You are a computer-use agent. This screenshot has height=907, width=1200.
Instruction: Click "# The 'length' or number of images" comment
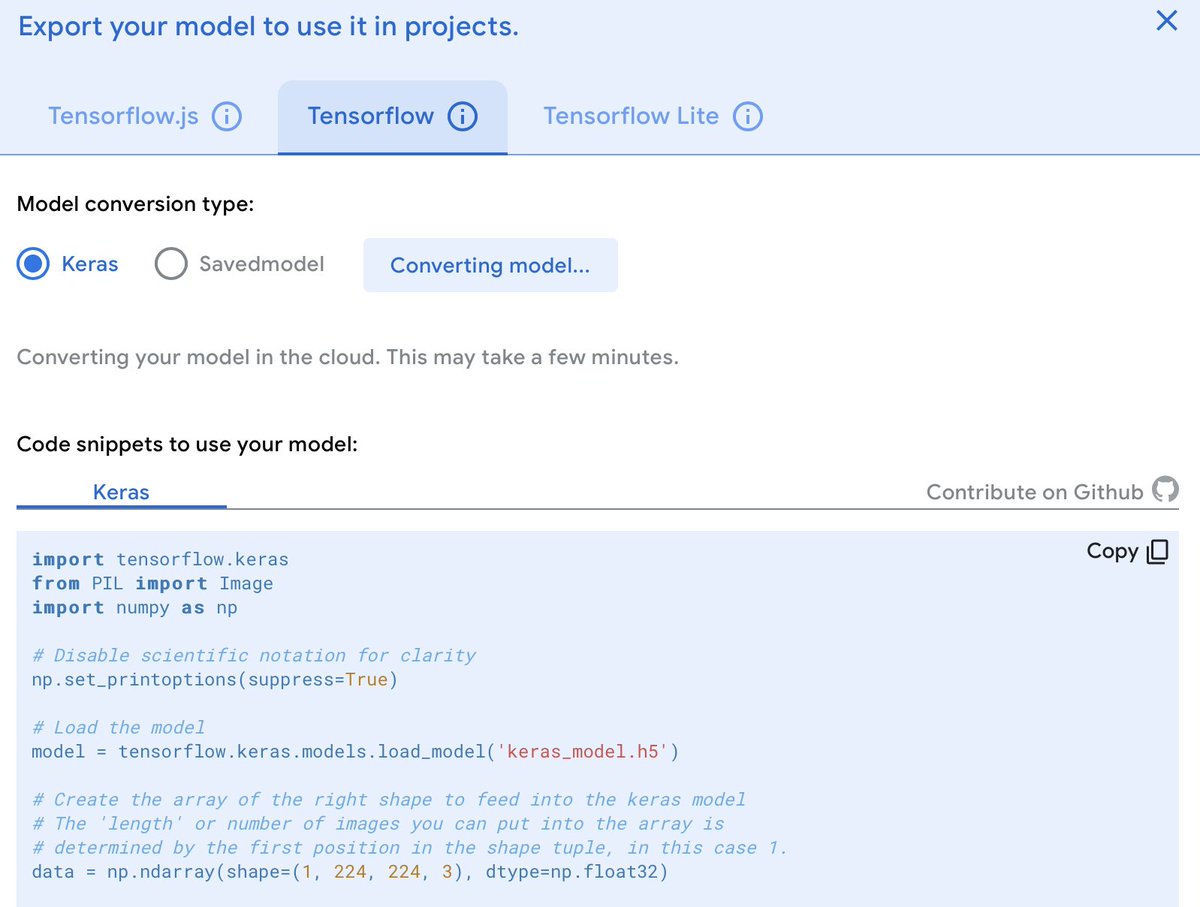click(x=378, y=824)
